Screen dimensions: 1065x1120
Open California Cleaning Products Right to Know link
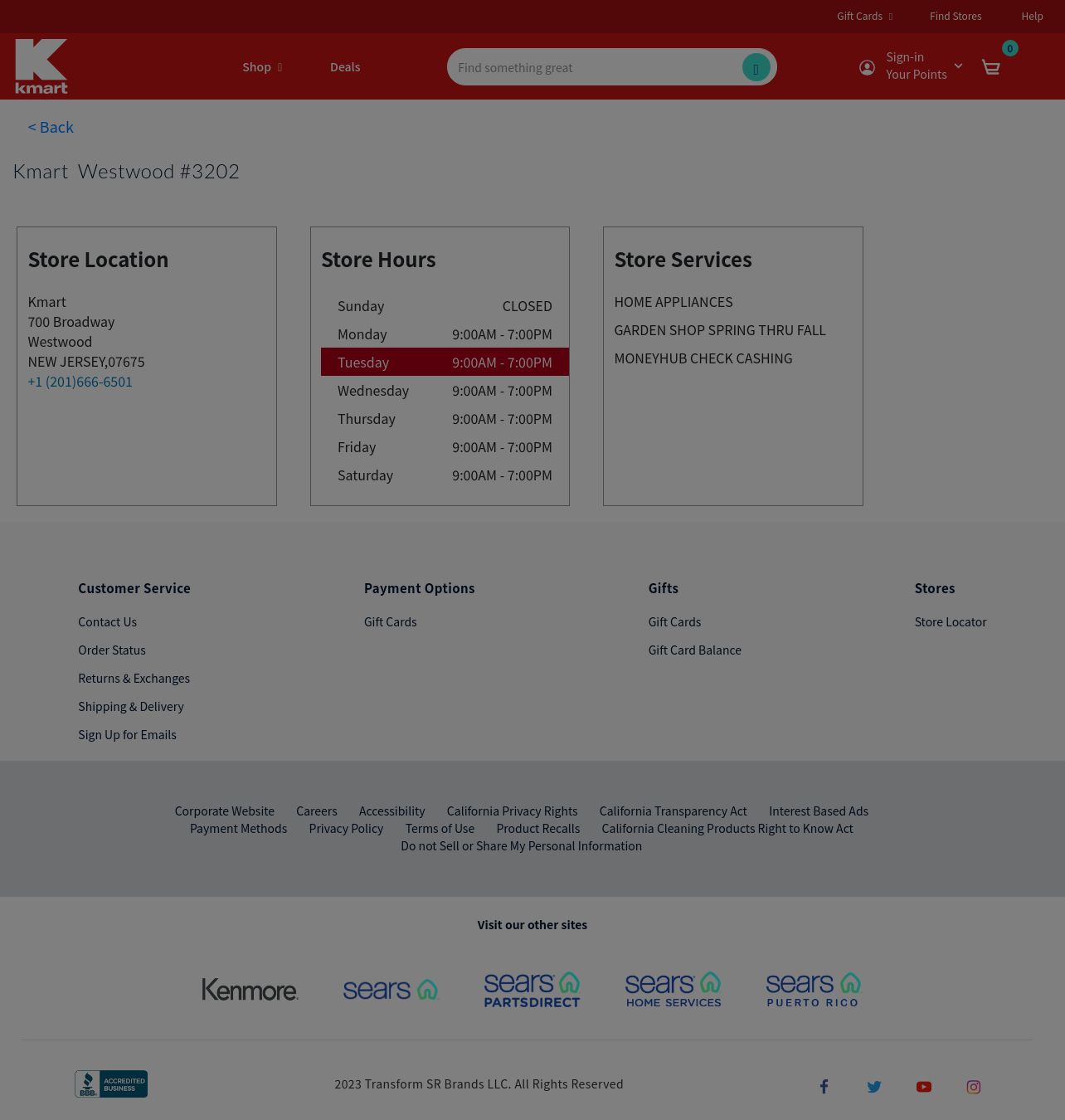(x=727, y=828)
